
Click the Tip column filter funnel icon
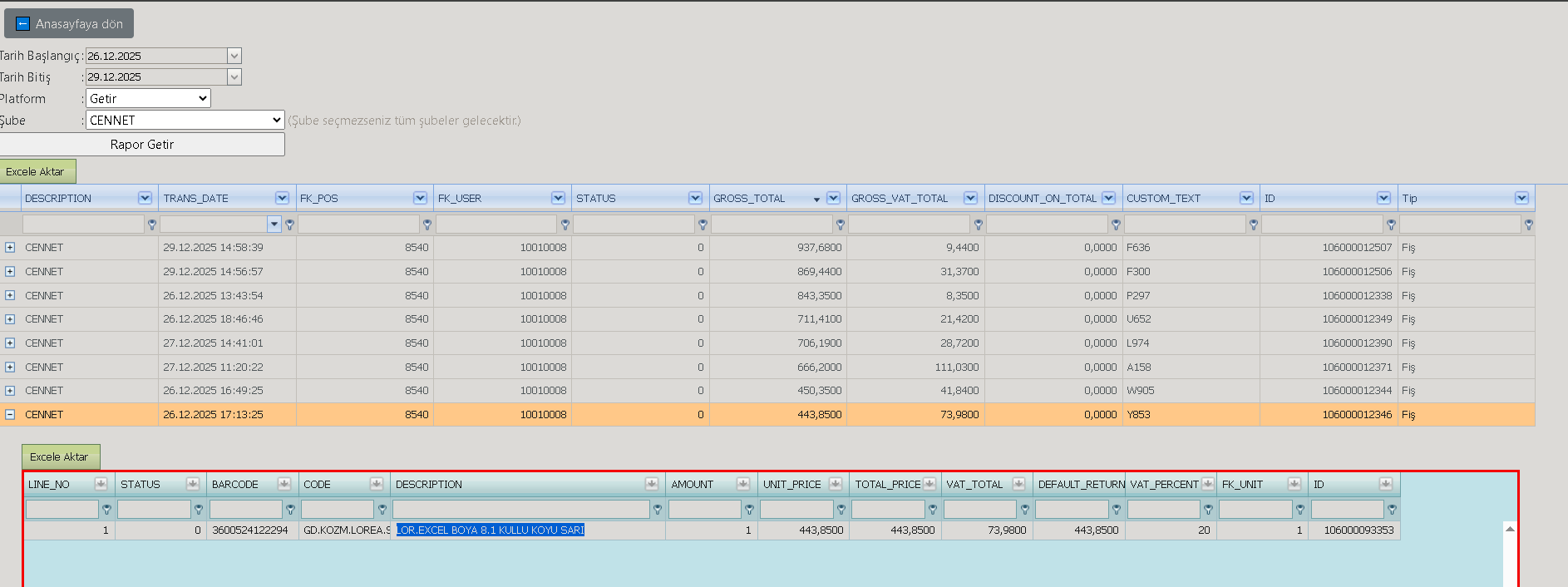tap(1529, 224)
